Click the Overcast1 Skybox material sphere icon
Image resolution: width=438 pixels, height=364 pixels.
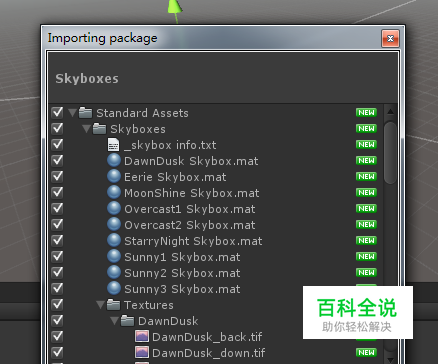coord(114,208)
